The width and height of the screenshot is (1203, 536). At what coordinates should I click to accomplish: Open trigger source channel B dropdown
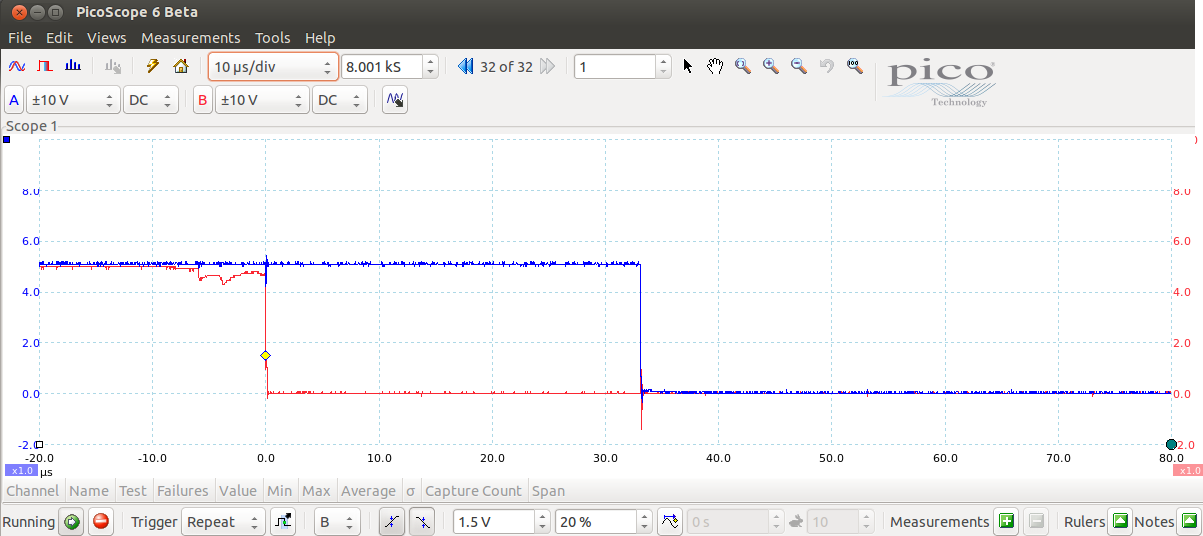[336, 521]
